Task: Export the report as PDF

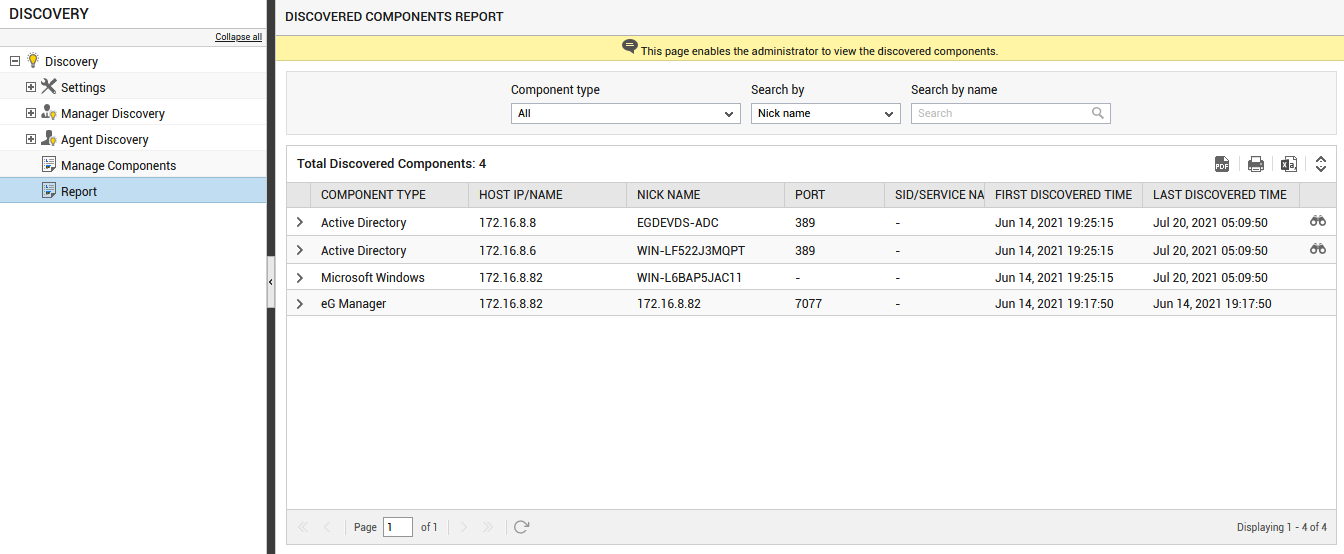Action: (1222, 164)
